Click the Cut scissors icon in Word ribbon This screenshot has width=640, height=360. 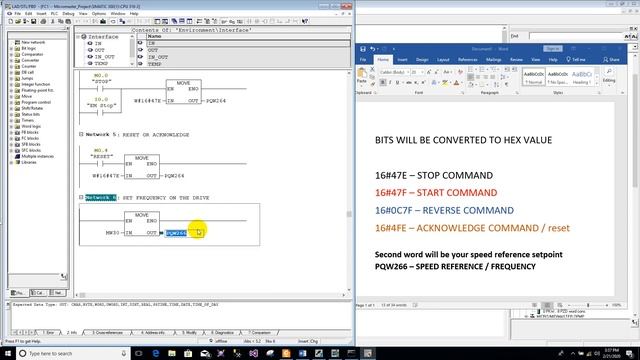pos(372,70)
